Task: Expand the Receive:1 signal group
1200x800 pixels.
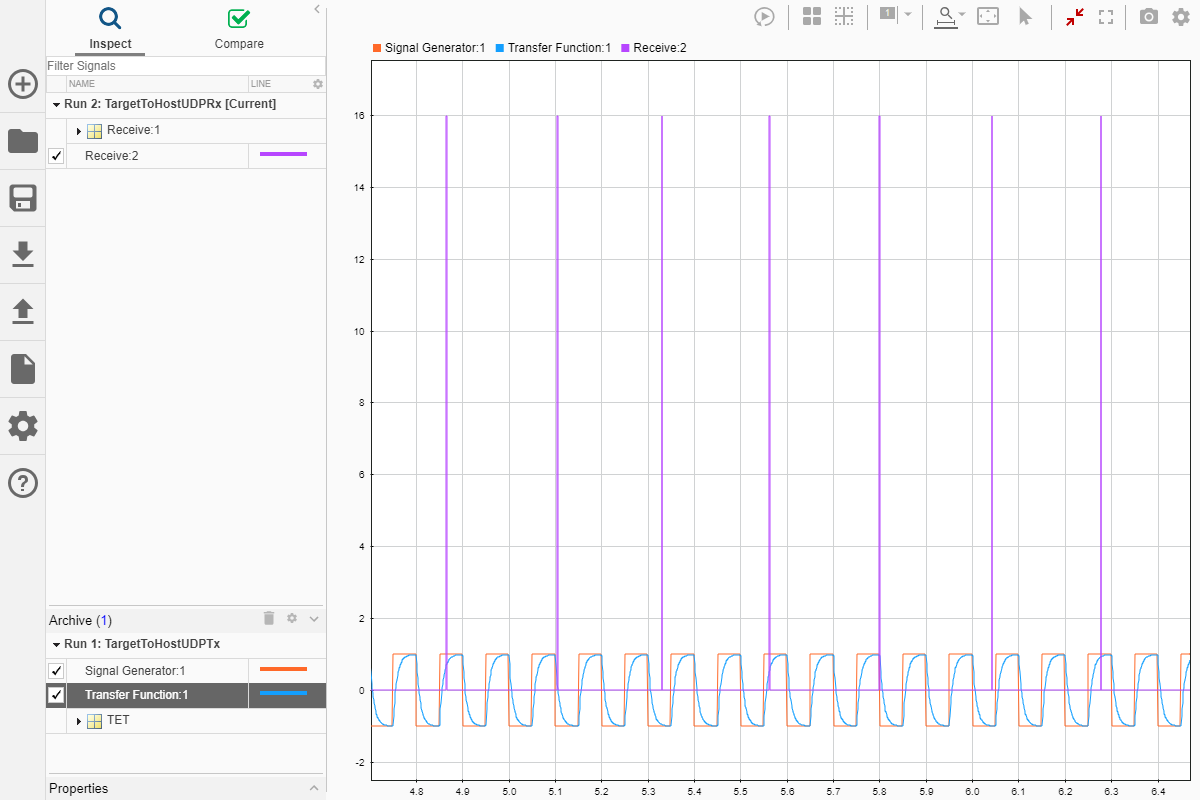Action: 79,131
